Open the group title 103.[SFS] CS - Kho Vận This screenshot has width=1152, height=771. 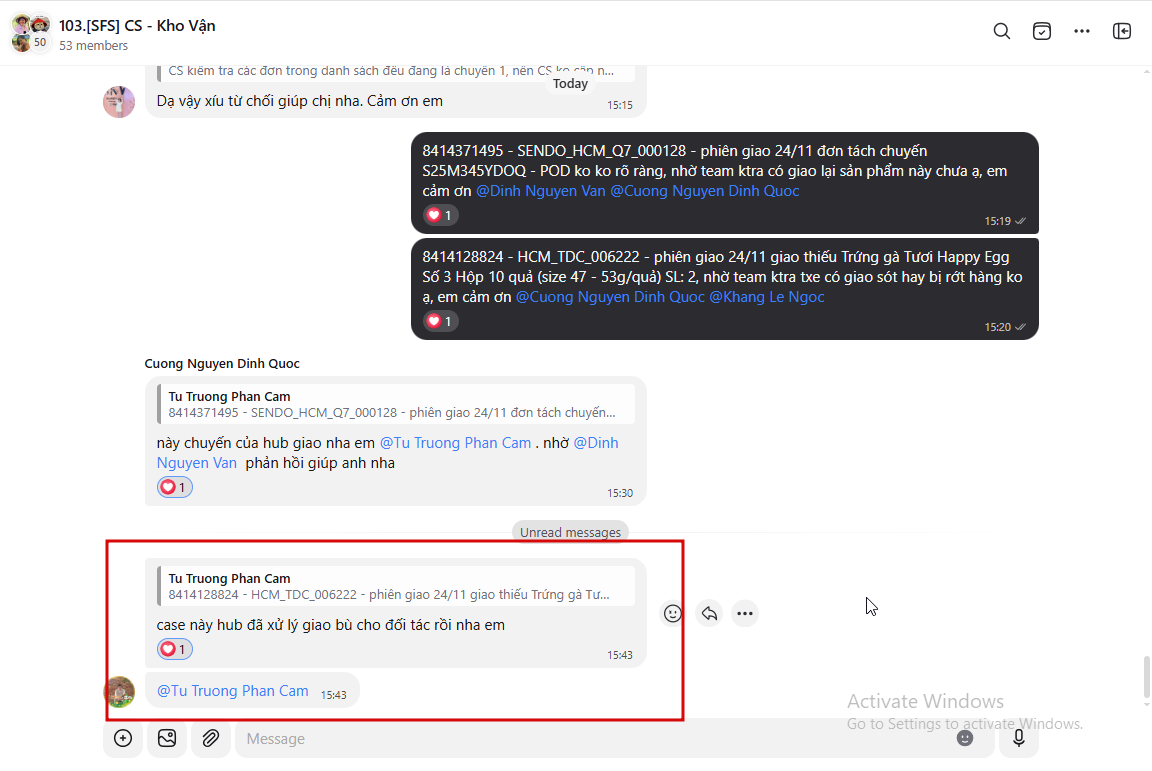click(137, 26)
